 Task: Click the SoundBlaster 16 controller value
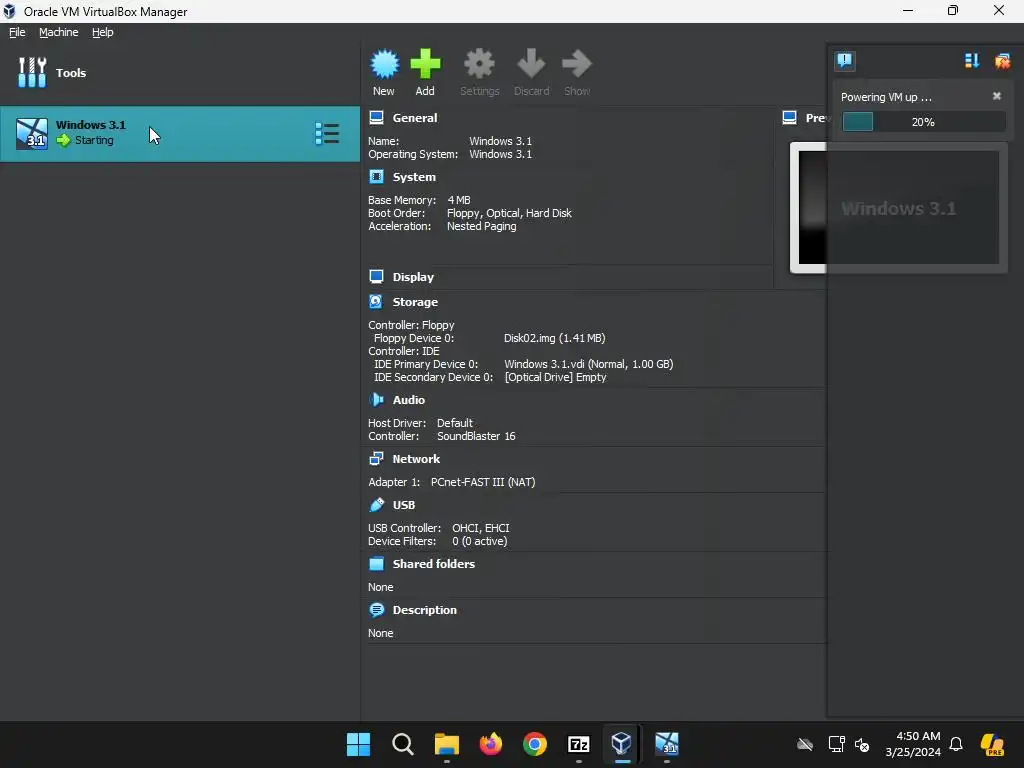tap(476, 436)
